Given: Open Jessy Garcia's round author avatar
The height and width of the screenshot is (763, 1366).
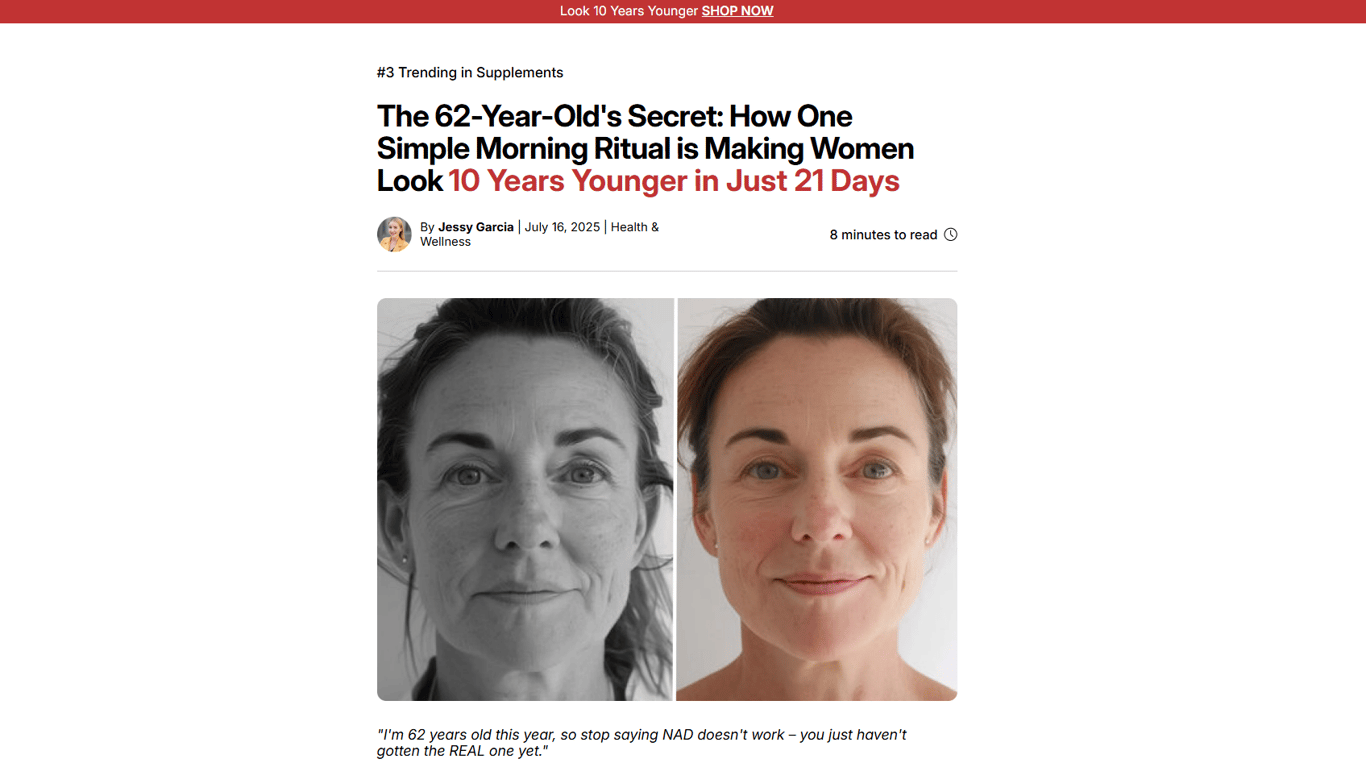Looking at the screenshot, I should [x=394, y=234].
